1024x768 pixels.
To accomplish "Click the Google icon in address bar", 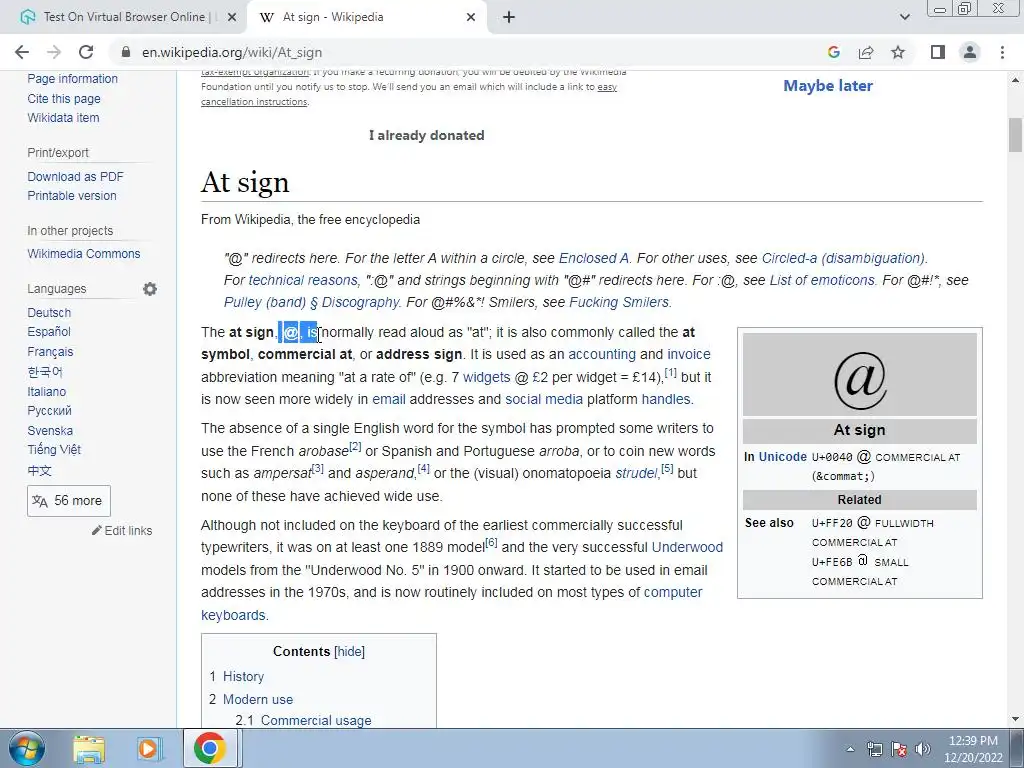I will [x=833, y=52].
